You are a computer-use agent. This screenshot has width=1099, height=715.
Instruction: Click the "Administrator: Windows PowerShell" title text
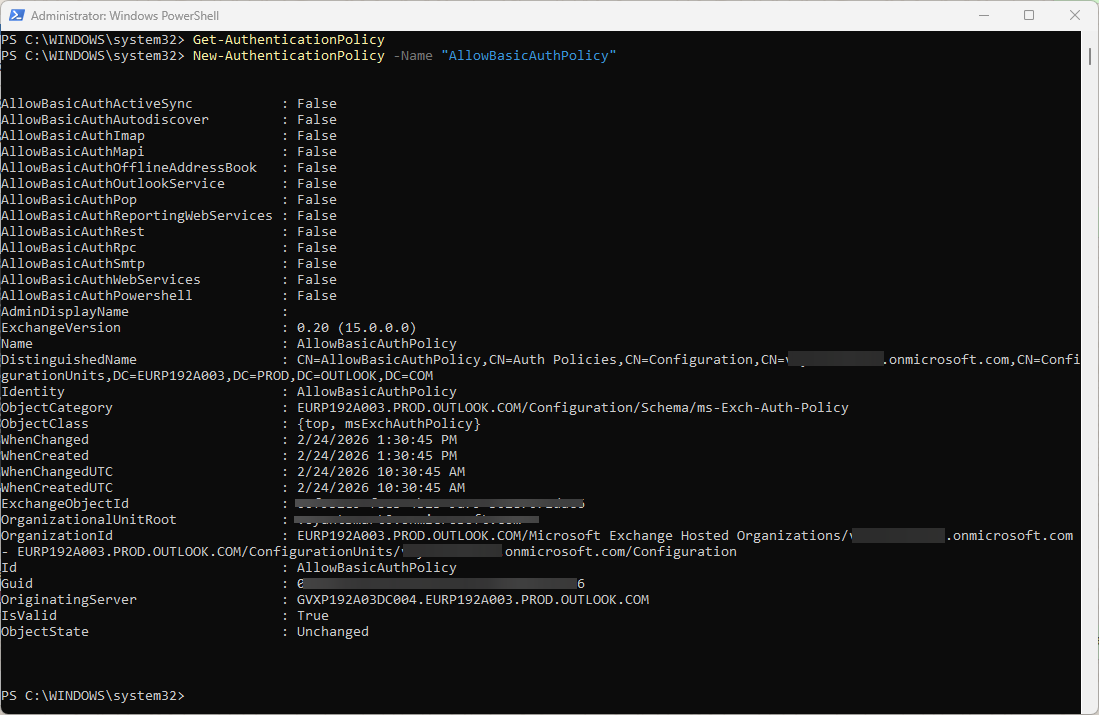click(x=124, y=16)
